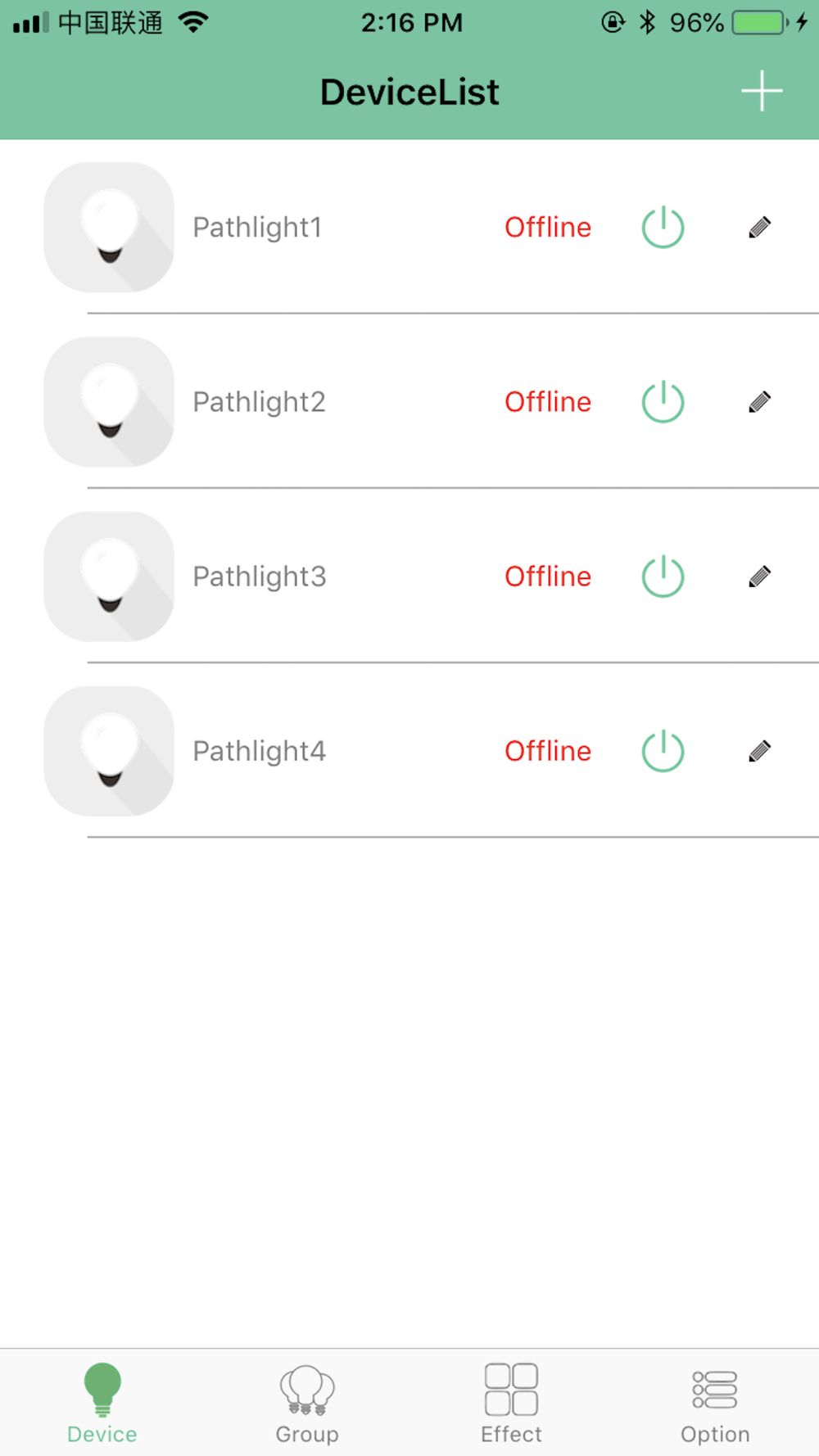Viewport: 819px width, 1456px height.
Task: Rename Pathlight4 via its pencil icon
Action: click(759, 751)
